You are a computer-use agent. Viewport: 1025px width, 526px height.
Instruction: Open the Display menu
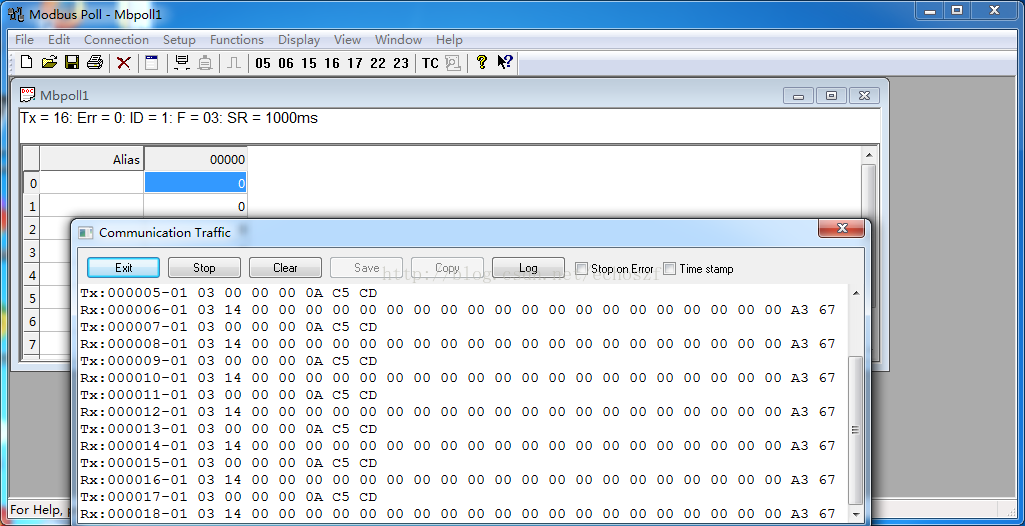[299, 40]
